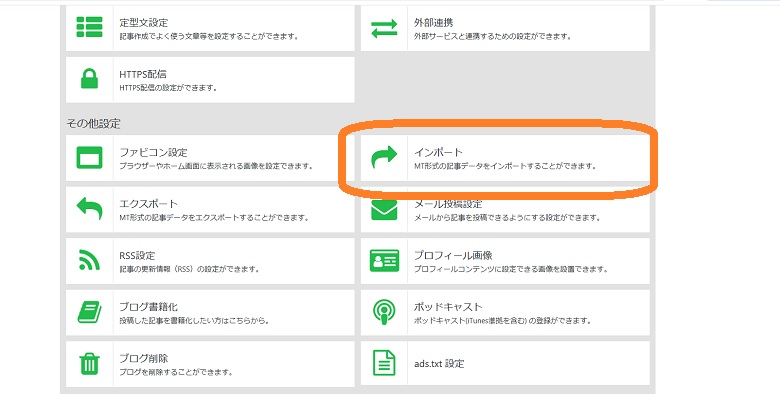Open メール投稿設定 page
Viewport: 780px width, 394px height.
[505, 209]
